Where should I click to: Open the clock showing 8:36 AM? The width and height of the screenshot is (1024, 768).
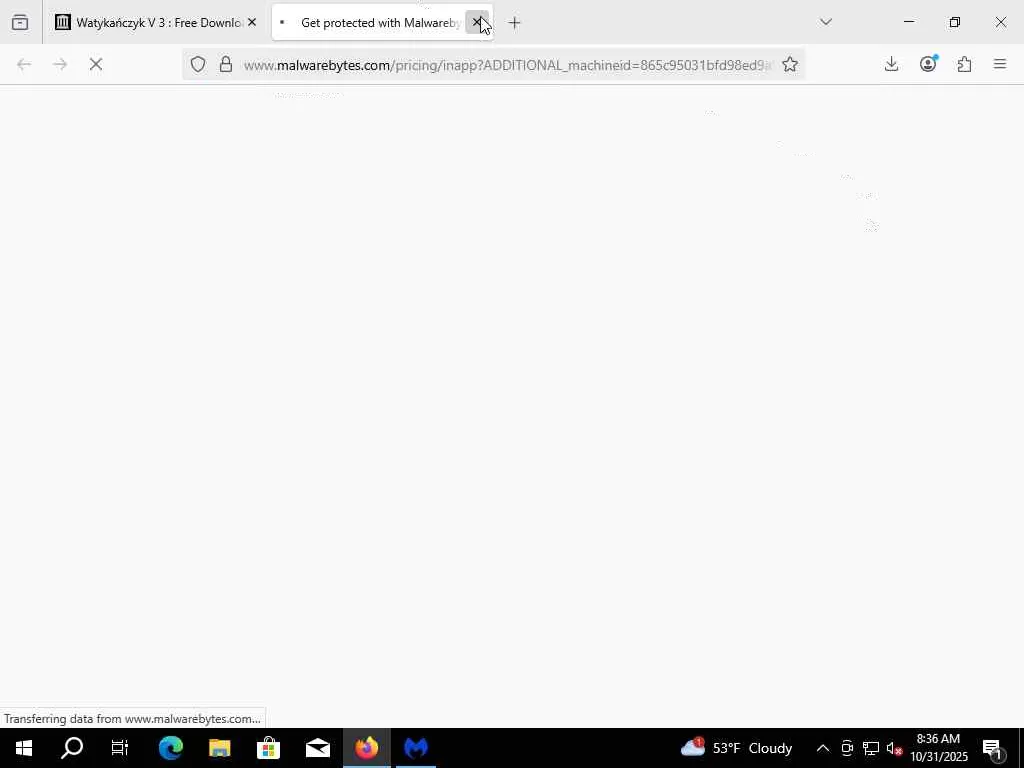point(939,748)
